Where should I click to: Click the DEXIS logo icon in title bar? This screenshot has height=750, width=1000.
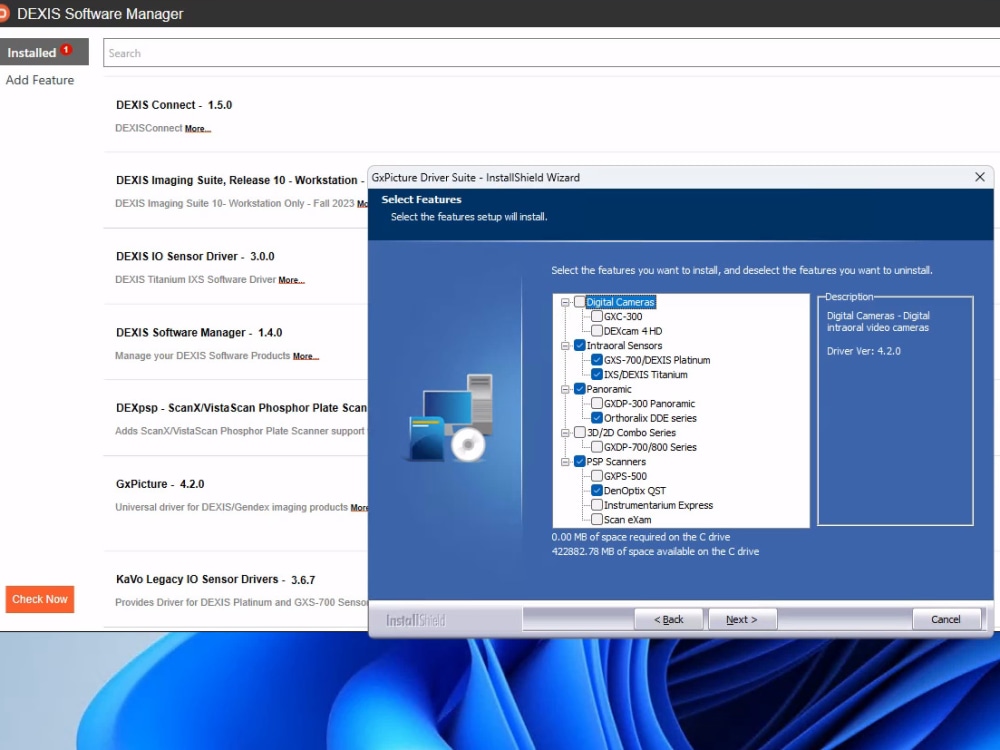[x=5, y=14]
